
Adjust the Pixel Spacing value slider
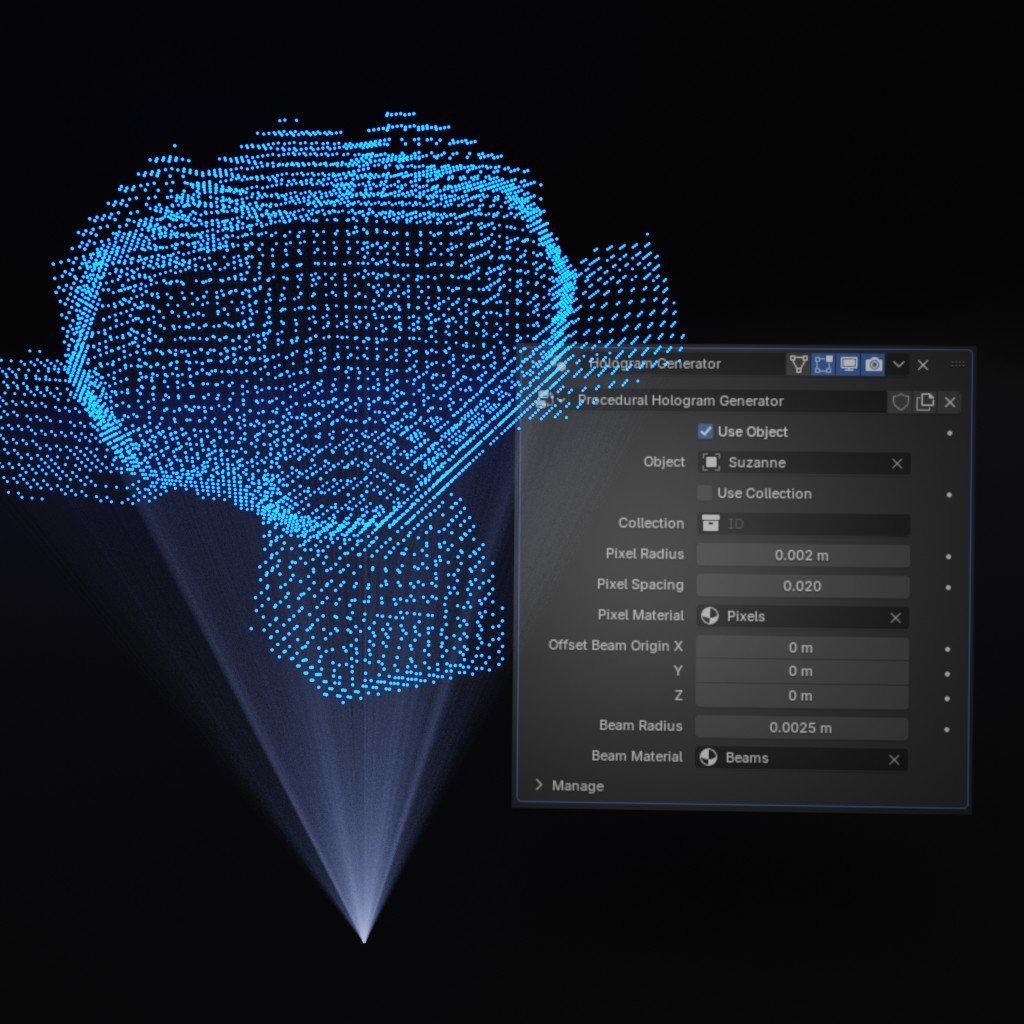801,586
